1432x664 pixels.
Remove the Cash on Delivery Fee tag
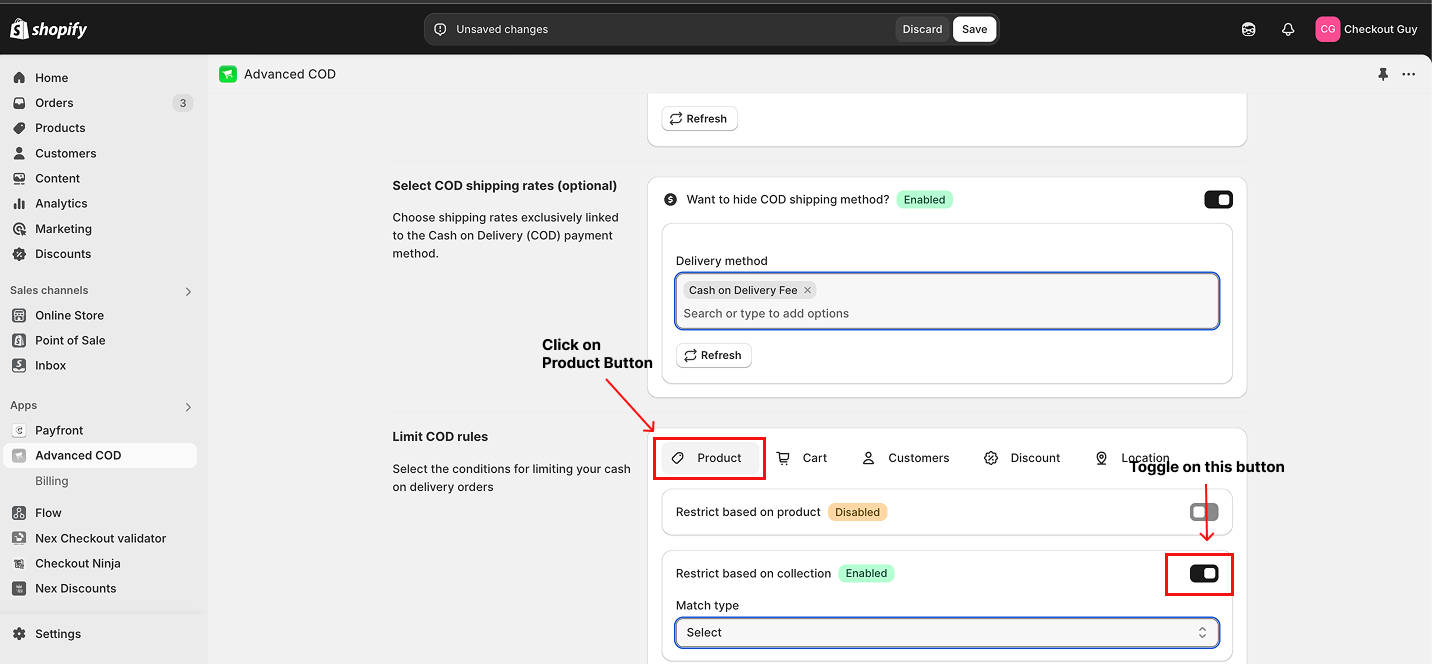[x=807, y=290]
